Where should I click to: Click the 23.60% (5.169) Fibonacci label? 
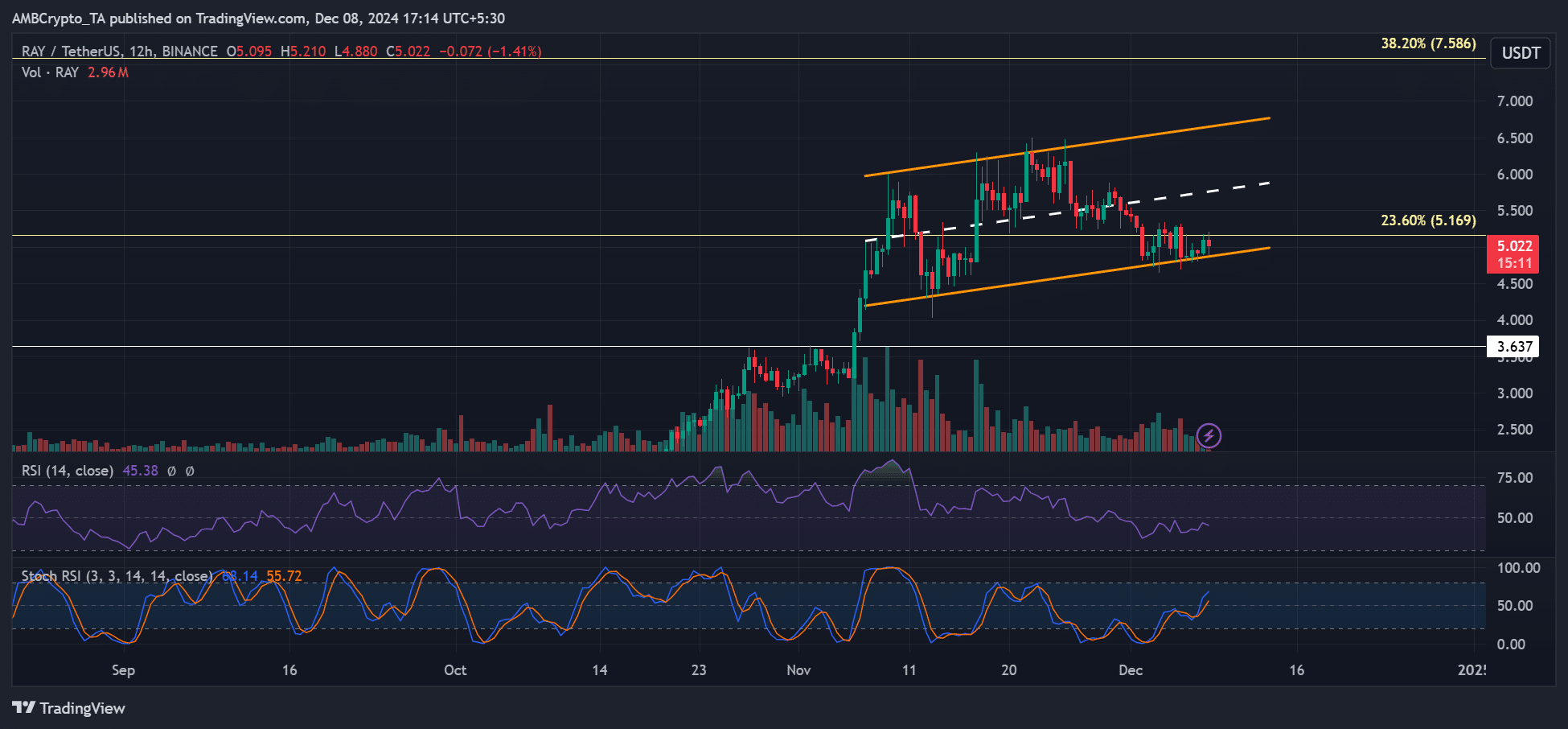[1428, 220]
